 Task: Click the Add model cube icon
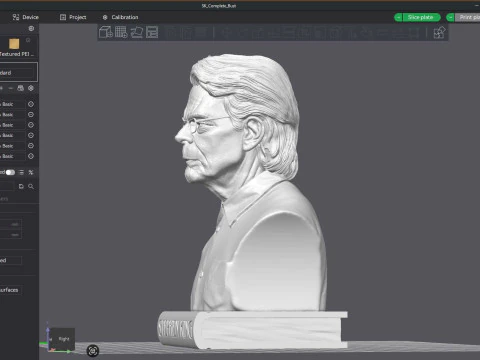coord(106,32)
